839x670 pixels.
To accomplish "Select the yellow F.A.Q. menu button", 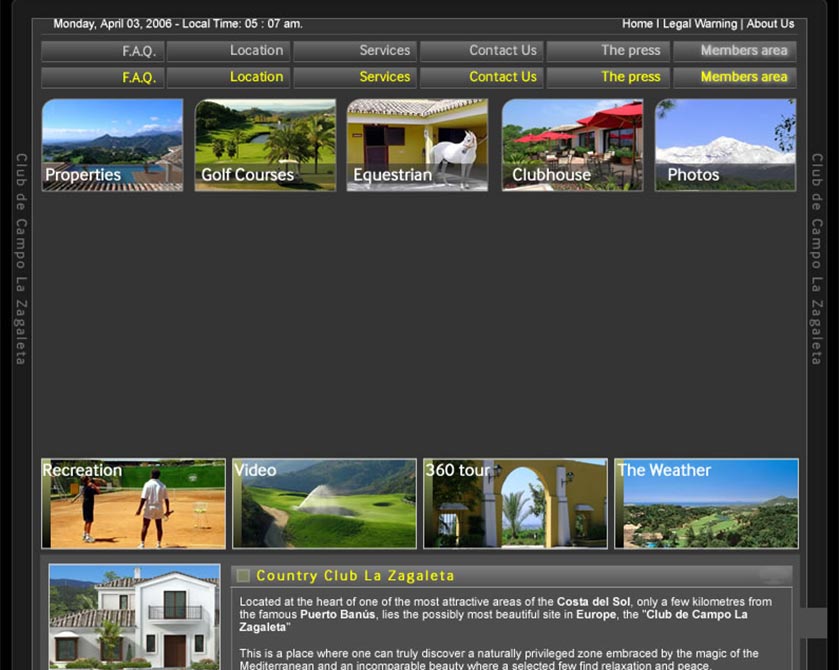I will point(103,77).
